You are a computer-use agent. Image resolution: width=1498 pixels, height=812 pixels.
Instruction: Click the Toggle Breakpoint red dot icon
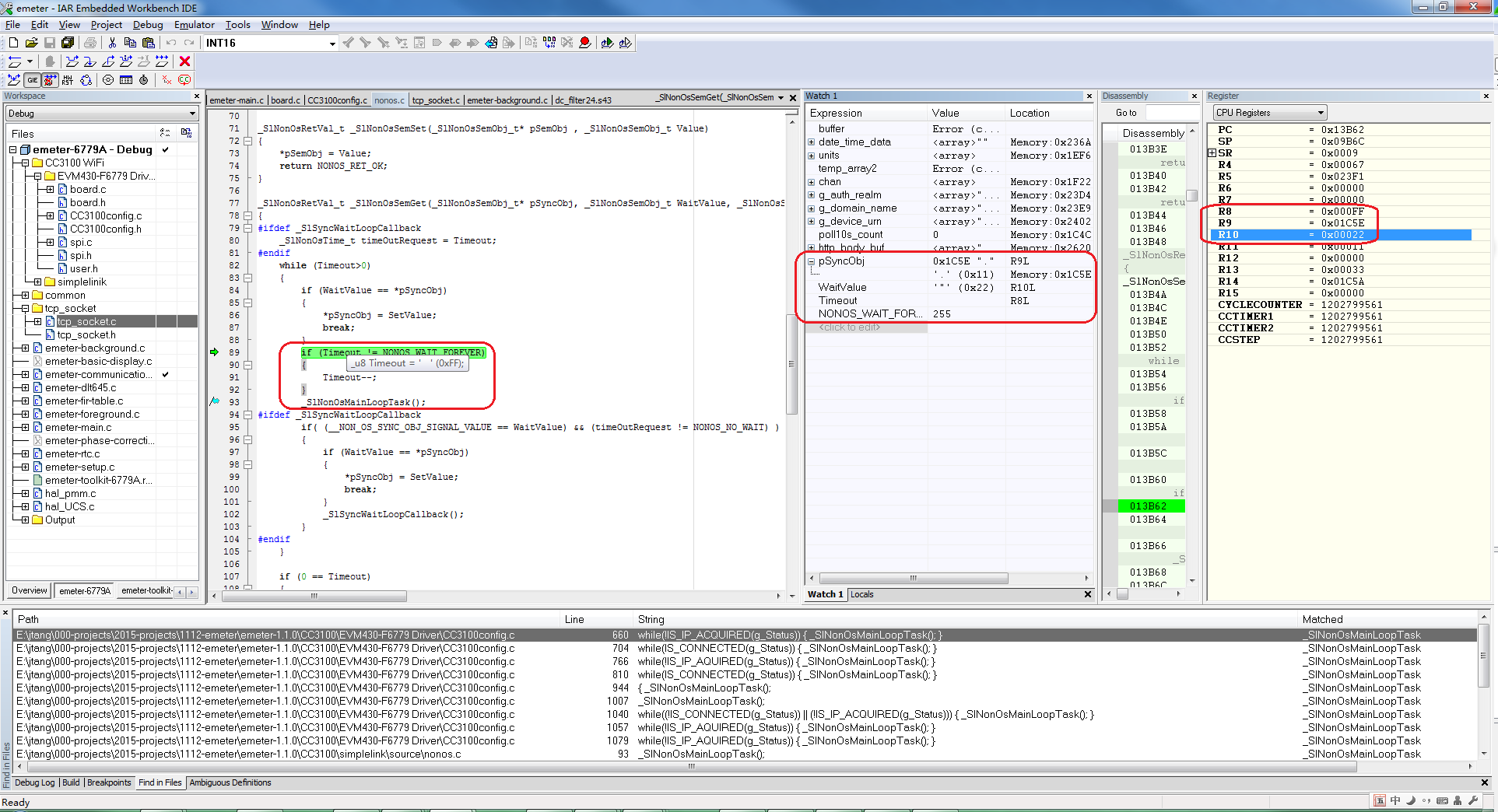pyautogui.click(x=585, y=43)
